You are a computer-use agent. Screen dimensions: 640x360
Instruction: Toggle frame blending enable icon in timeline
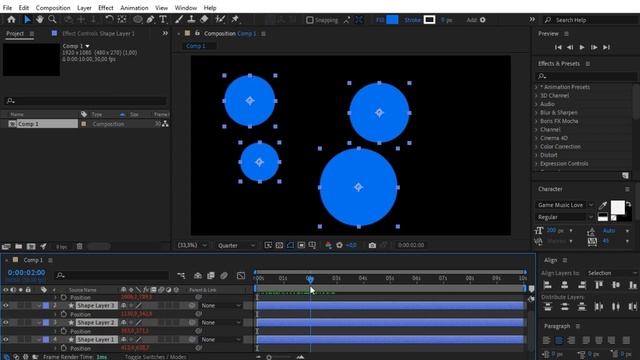[211, 276]
